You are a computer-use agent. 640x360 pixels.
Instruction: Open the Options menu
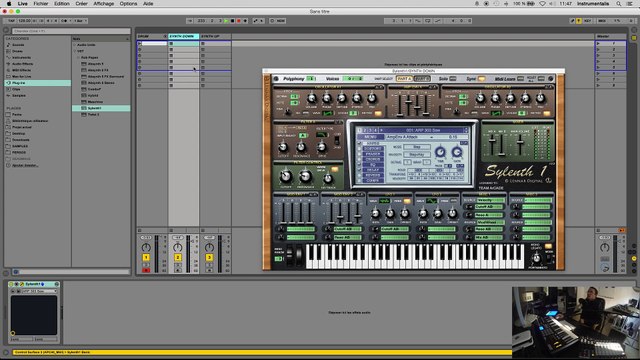(128, 4)
